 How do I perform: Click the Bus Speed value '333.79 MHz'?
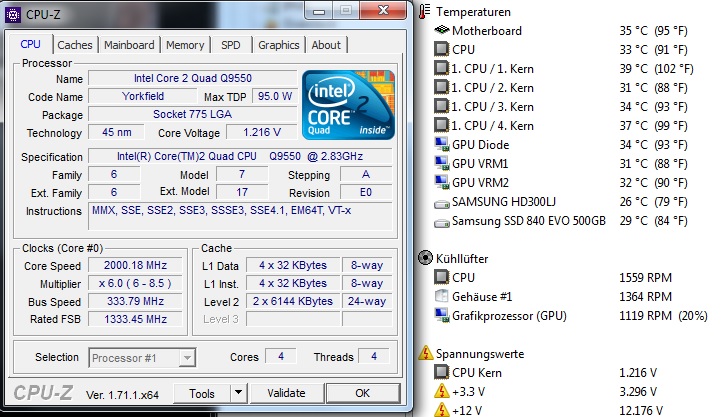coord(136,301)
